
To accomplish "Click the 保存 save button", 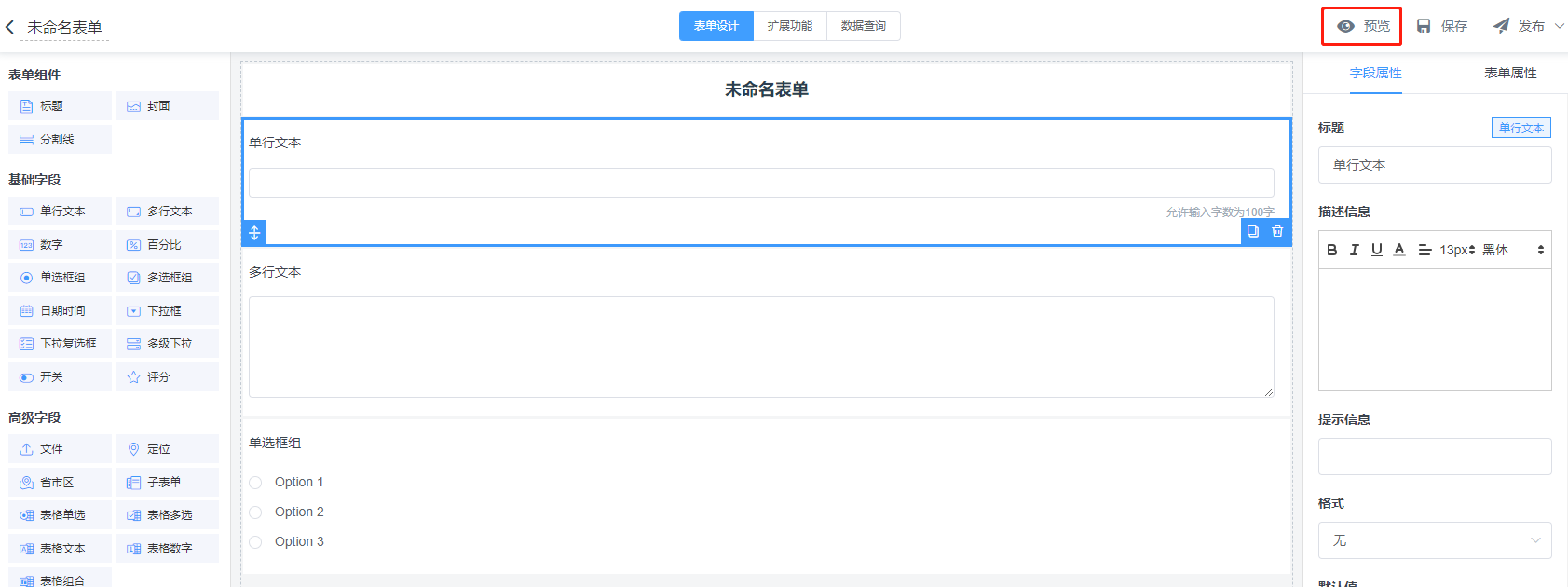I will [x=1442, y=26].
